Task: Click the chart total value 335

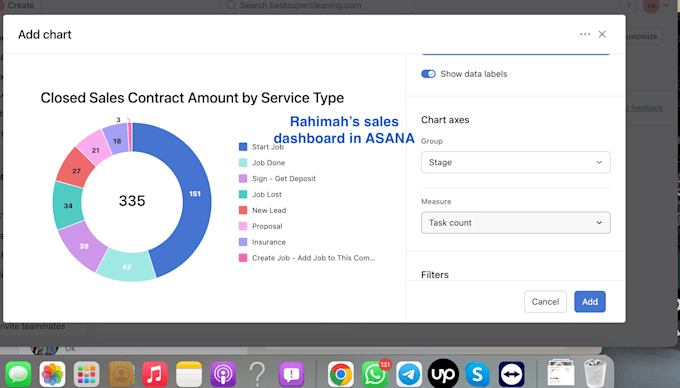Action: [x=132, y=201]
